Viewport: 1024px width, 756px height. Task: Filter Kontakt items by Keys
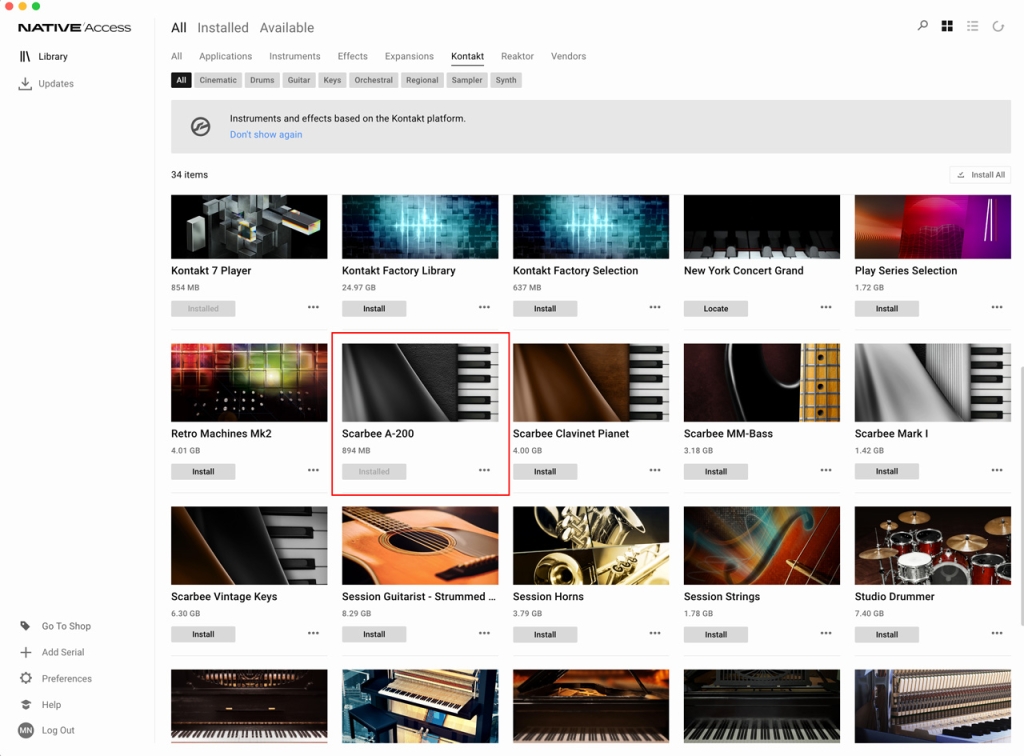(x=332, y=80)
